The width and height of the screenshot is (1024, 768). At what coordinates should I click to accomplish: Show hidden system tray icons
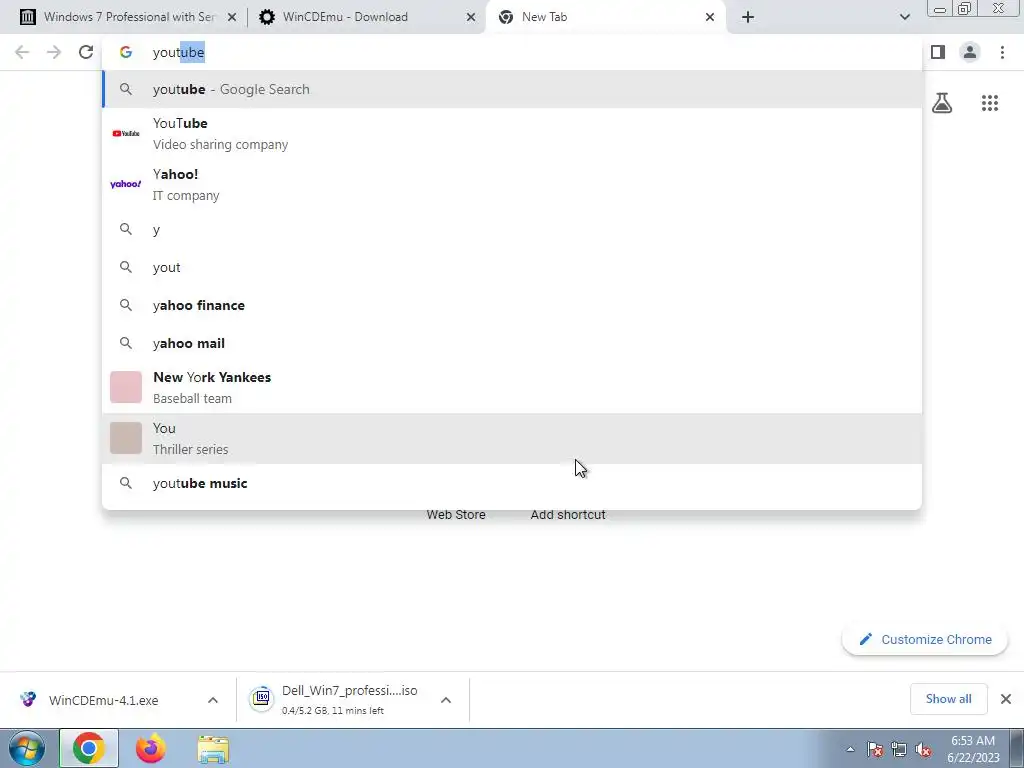pyautogui.click(x=850, y=750)
